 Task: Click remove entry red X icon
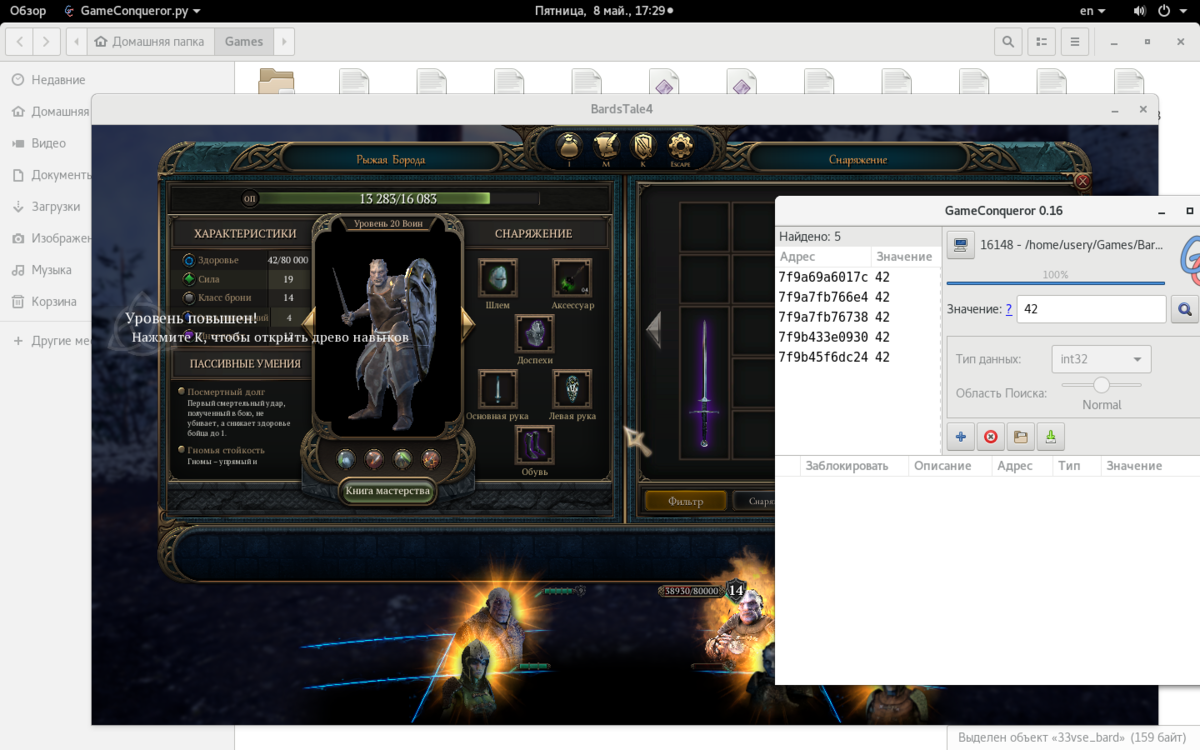pyautogui.click(x=991, y=436)
